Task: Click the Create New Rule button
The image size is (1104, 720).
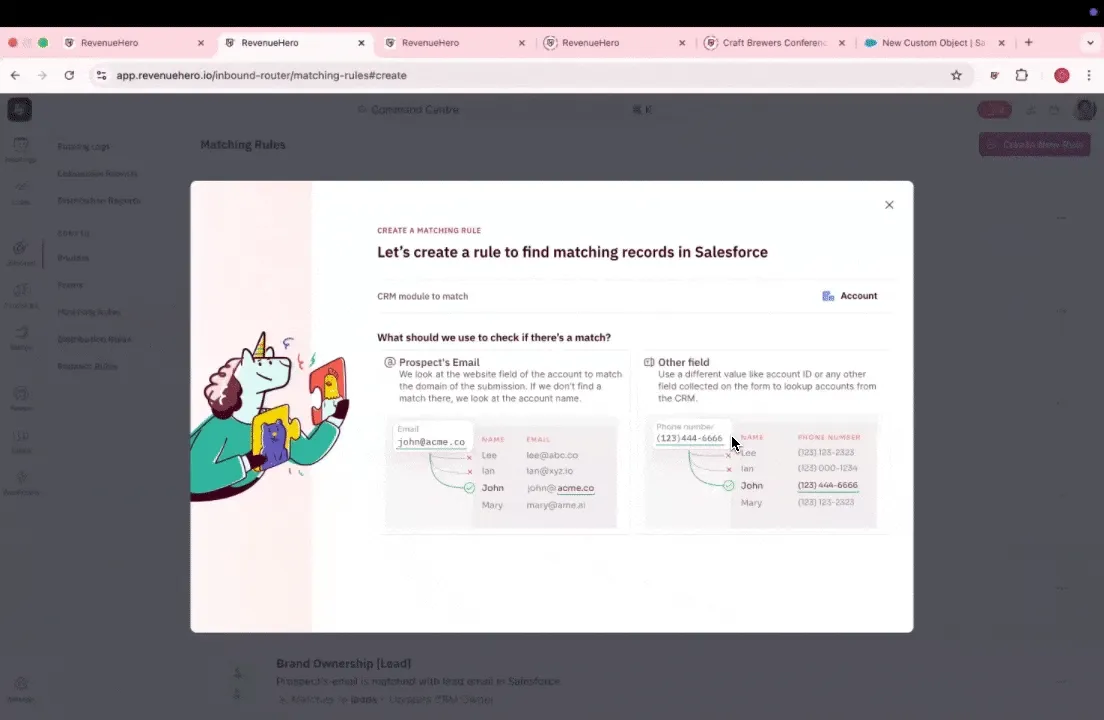Action: [x=1034, y=145]
